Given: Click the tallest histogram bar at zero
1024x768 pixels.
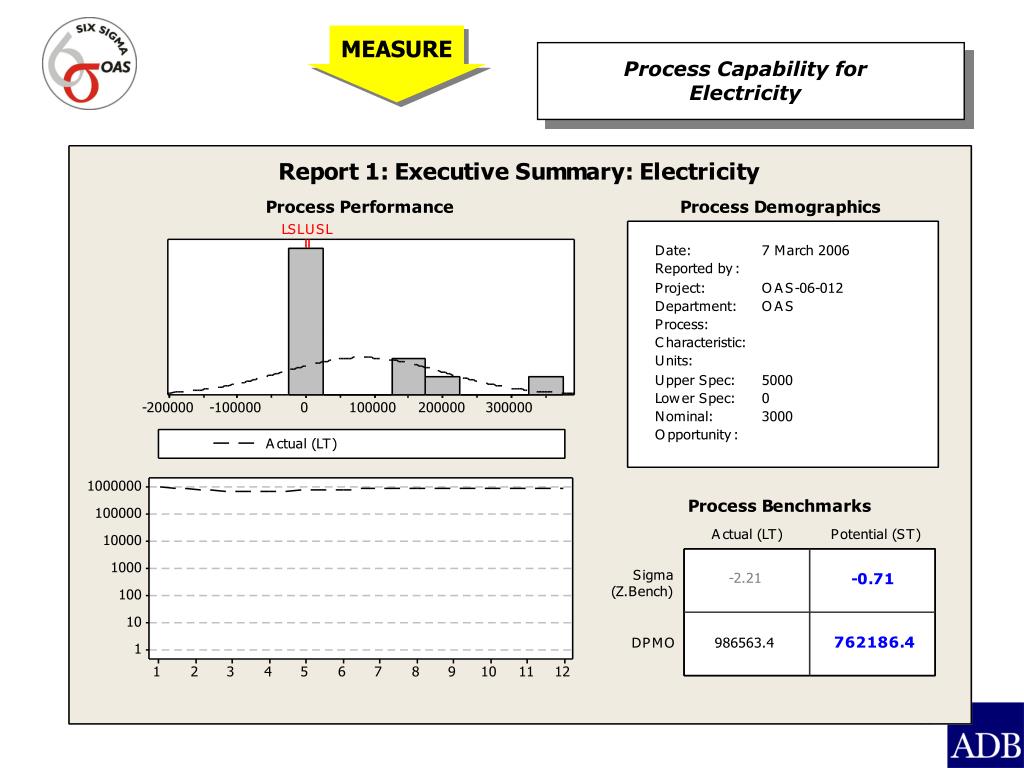Looking at the screenshot, I should (306, 321).
